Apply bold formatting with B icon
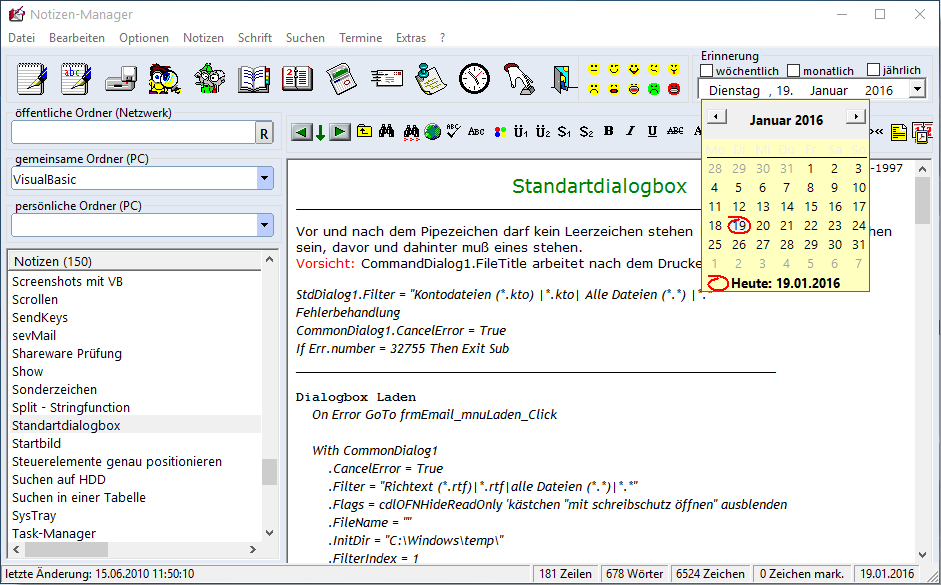Image resolution: width=941 pixels, height=585 pixels. (609, 131)
